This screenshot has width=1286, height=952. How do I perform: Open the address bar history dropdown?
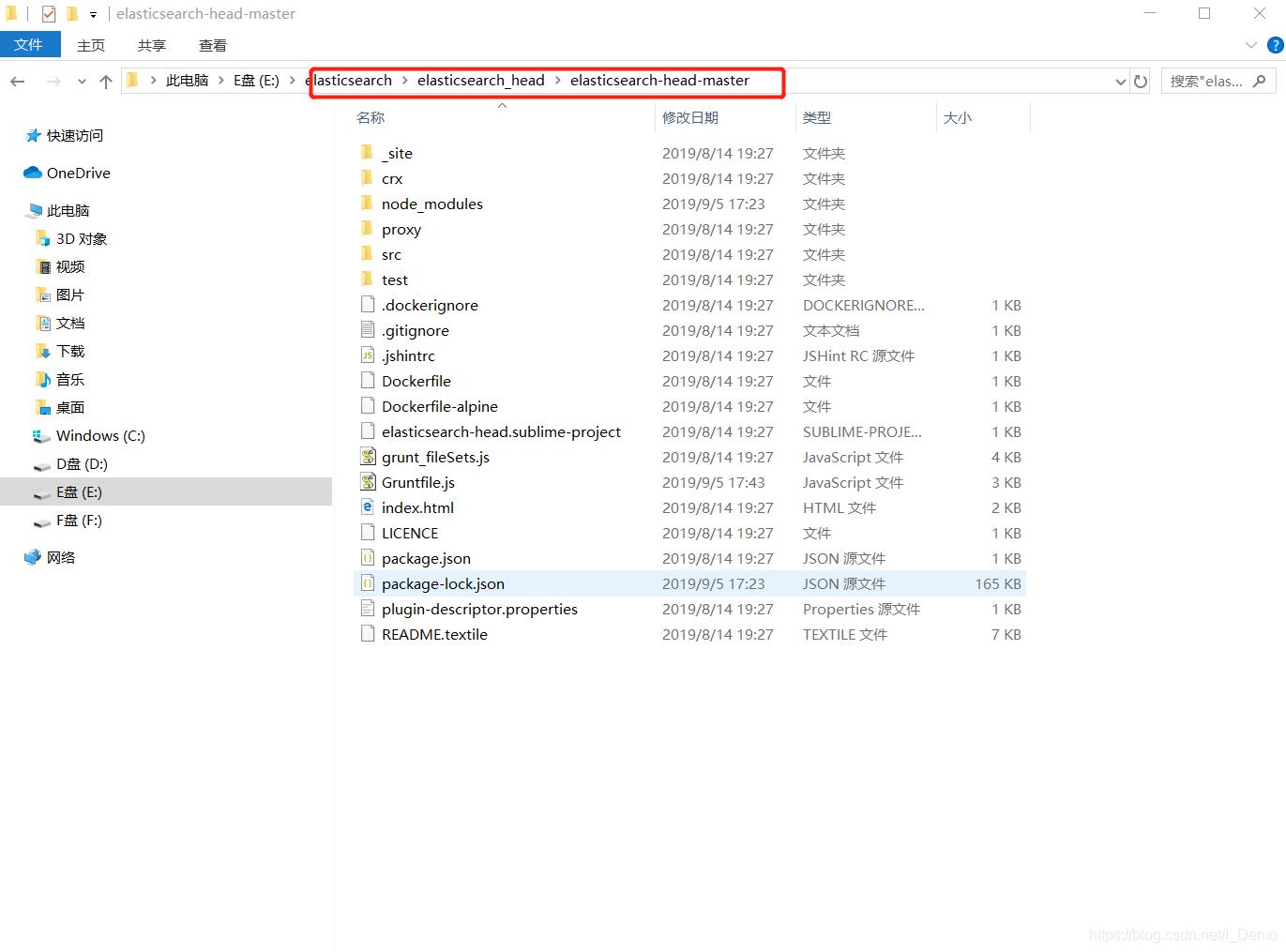pos(1120,82)
